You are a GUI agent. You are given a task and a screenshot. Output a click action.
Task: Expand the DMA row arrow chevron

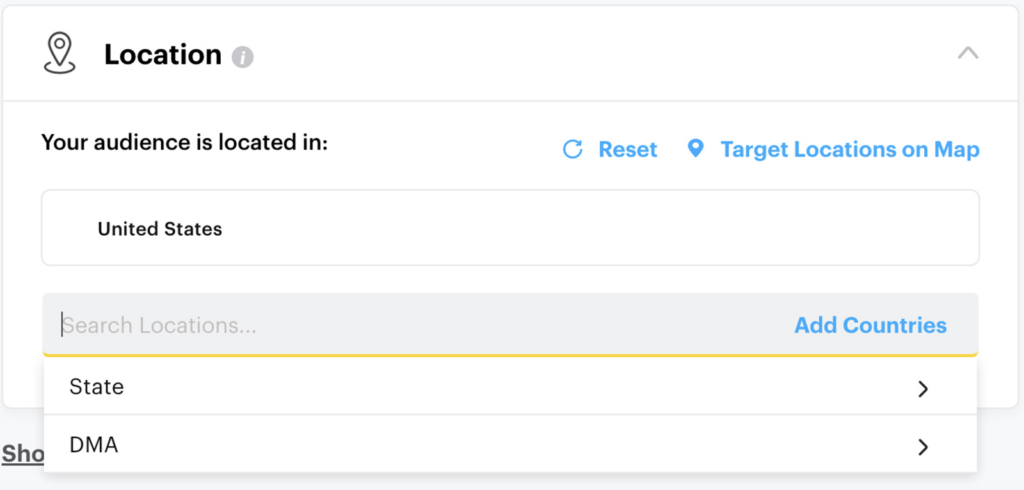923,446
